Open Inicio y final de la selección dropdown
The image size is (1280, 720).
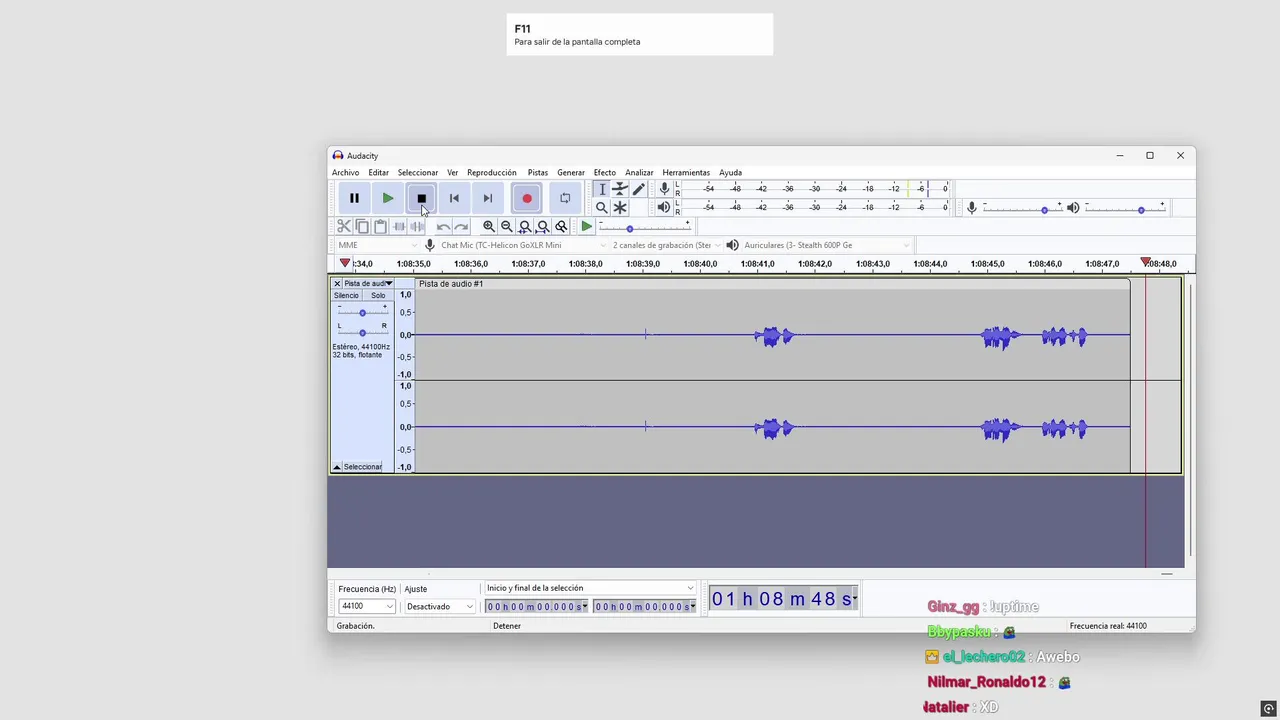tap(589, 588)
